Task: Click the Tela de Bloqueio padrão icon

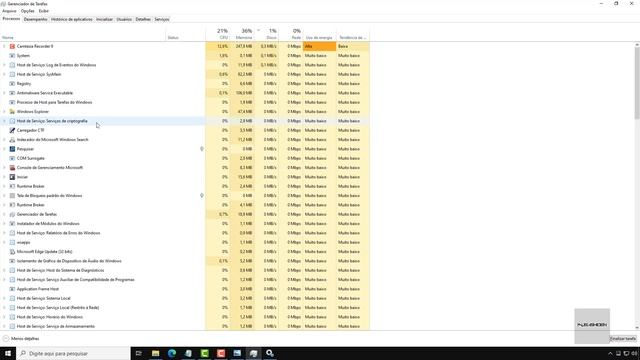Action: click(12, 196)
